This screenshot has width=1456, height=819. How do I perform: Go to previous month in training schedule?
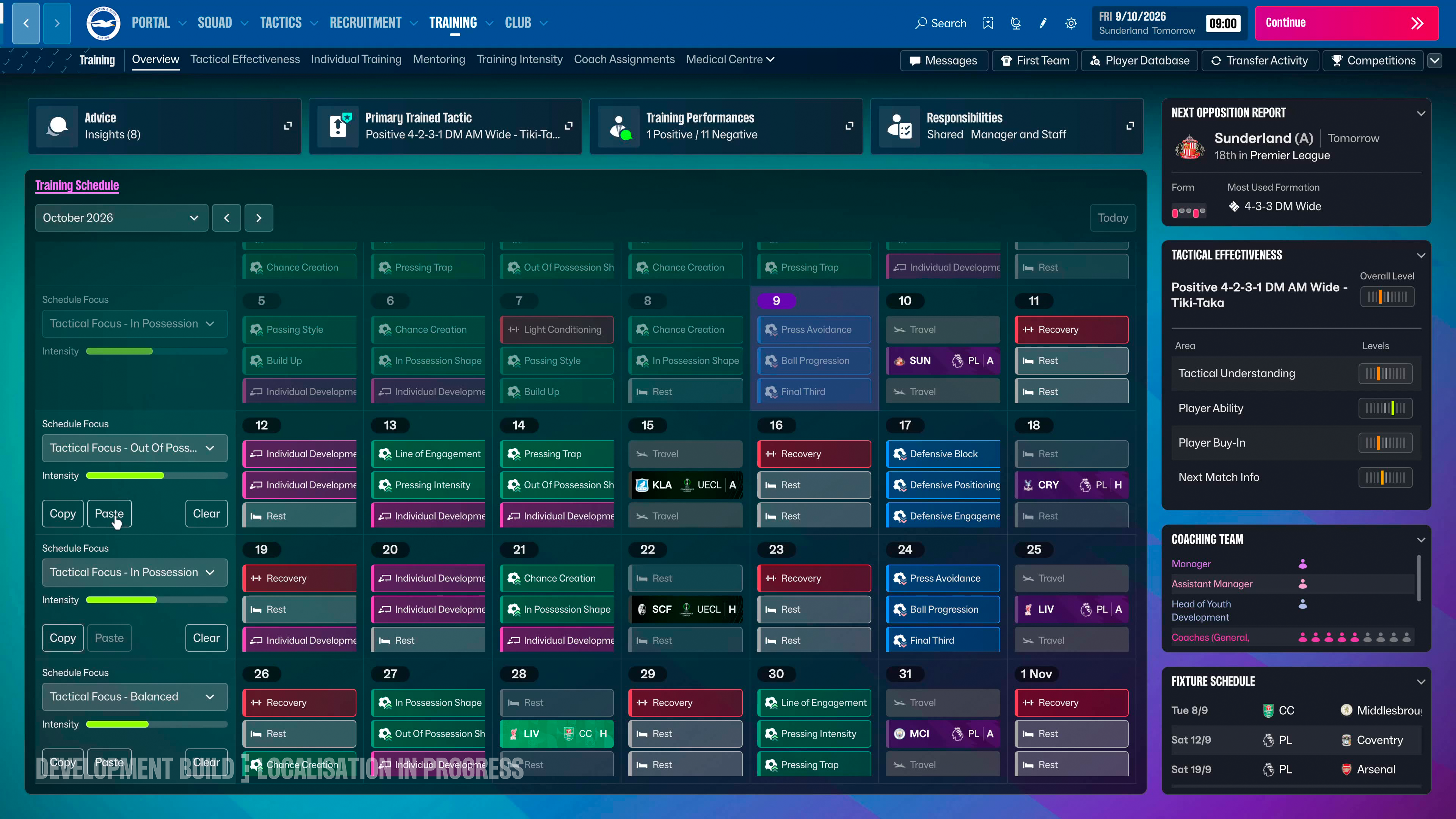[227, 218]
